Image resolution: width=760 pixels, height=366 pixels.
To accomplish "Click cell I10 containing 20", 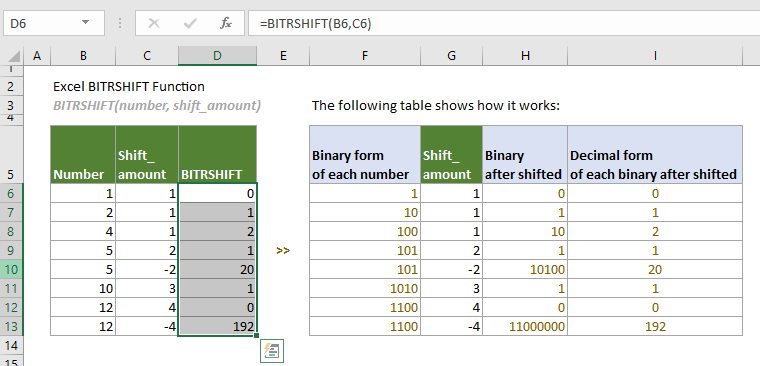I will pos(655,269).
